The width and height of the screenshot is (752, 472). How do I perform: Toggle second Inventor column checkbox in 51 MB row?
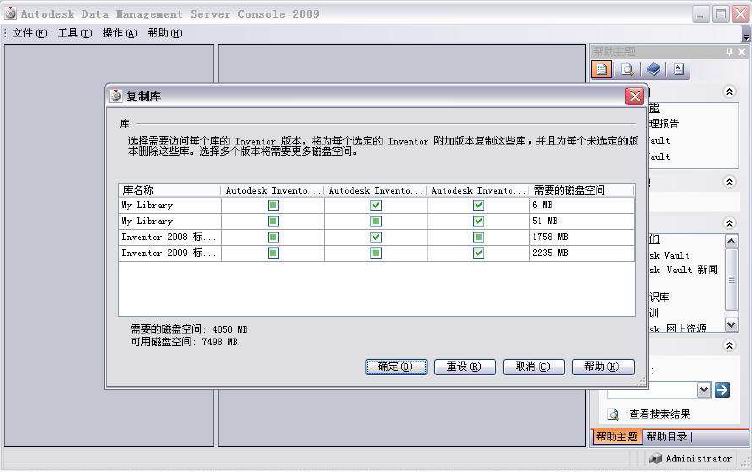(x=376, y=221)
